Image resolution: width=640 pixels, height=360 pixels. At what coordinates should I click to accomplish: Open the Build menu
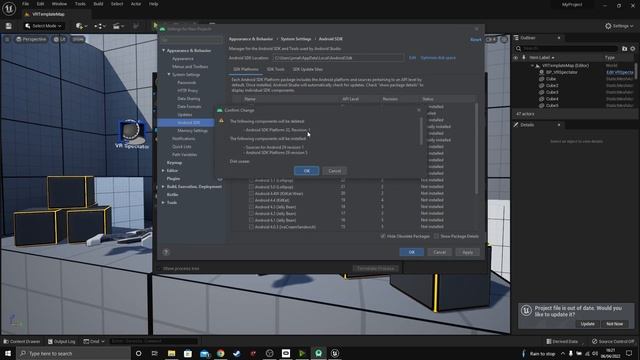point(98,4)
